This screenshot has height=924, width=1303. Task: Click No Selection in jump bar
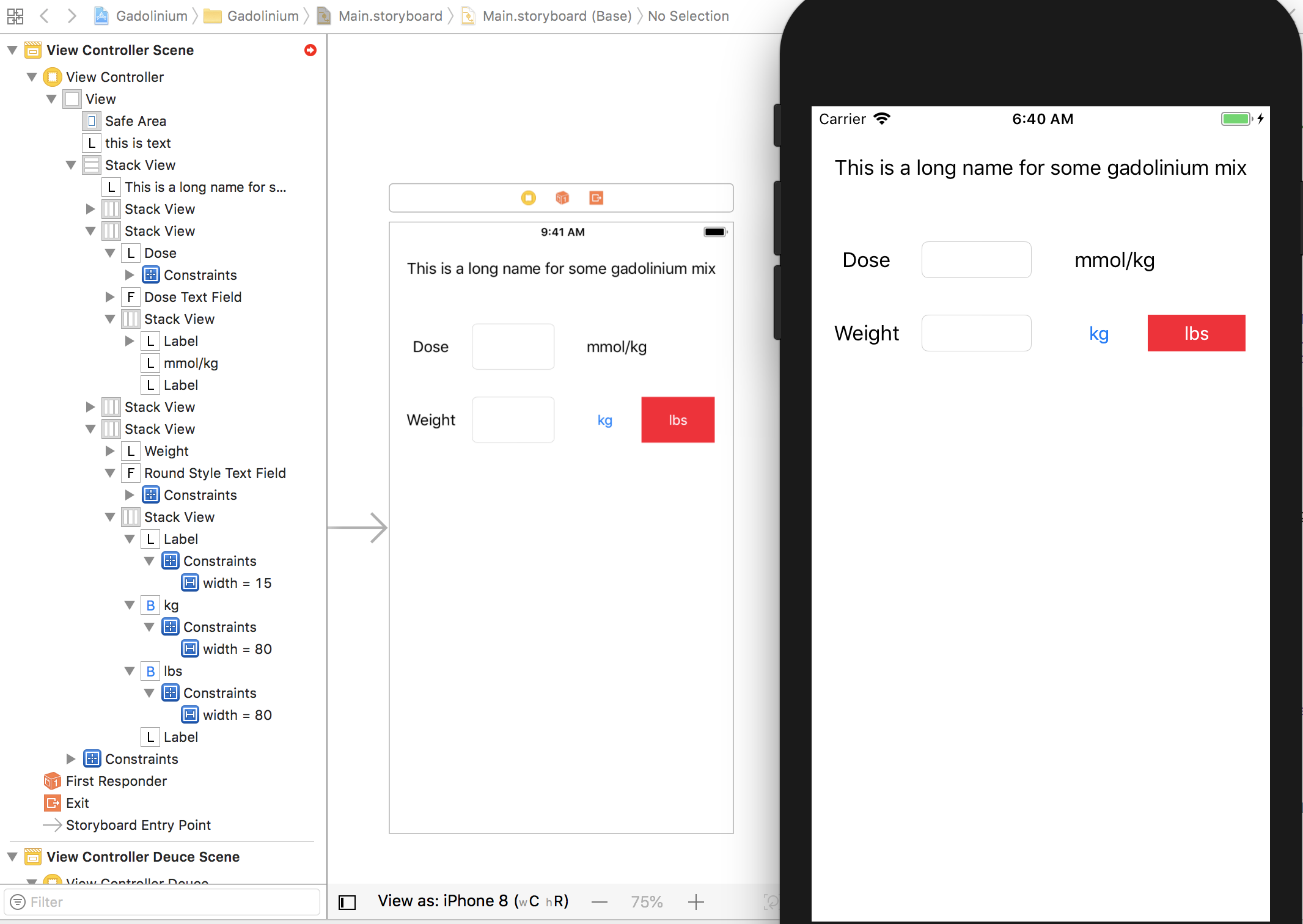pyautogui.click(x=688, y=16)
